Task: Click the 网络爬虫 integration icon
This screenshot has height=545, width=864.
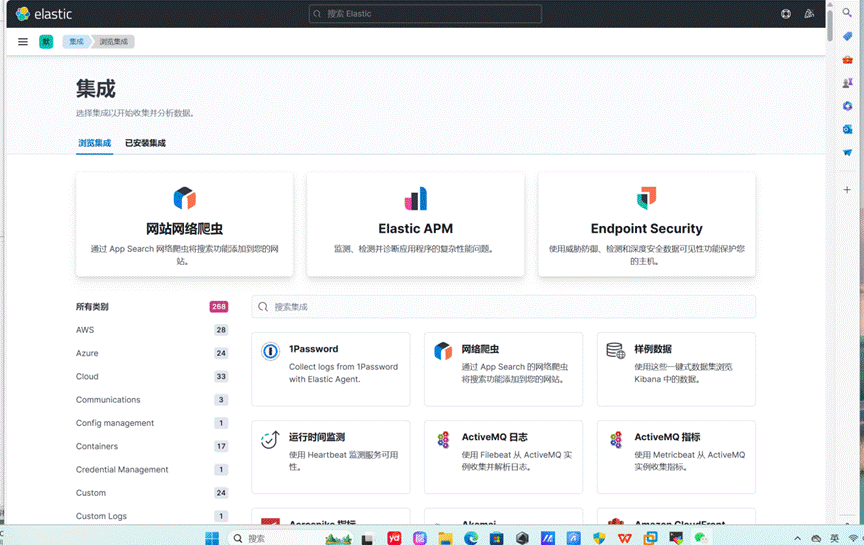Action: (443, 350)
